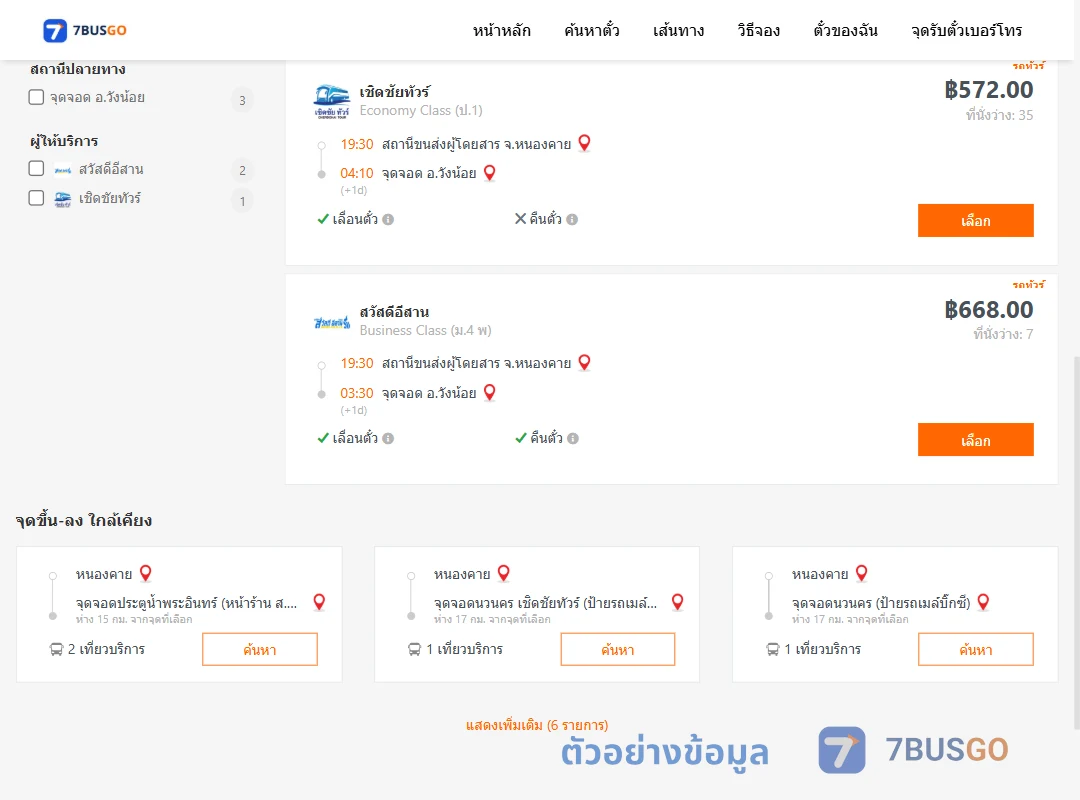Open info icon next to เลื่อนตั๋ว in สวัสดีอีสาน trip

tap(388, 438)
